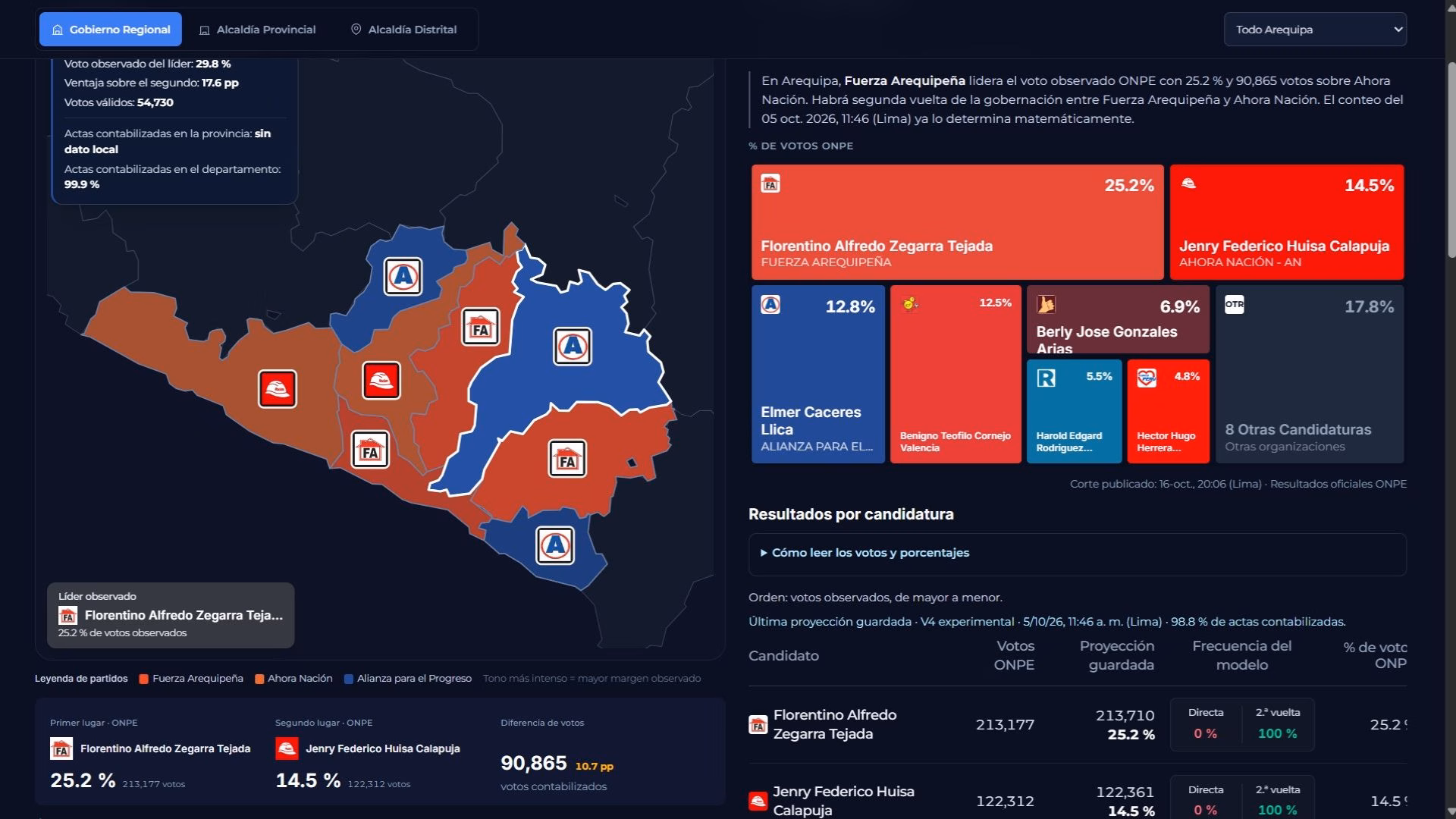This screenshot has width=1456, height=819.
Task: Click the southeastern province's FA house icon
Action: pyautogui.click(x=567, y=459)
